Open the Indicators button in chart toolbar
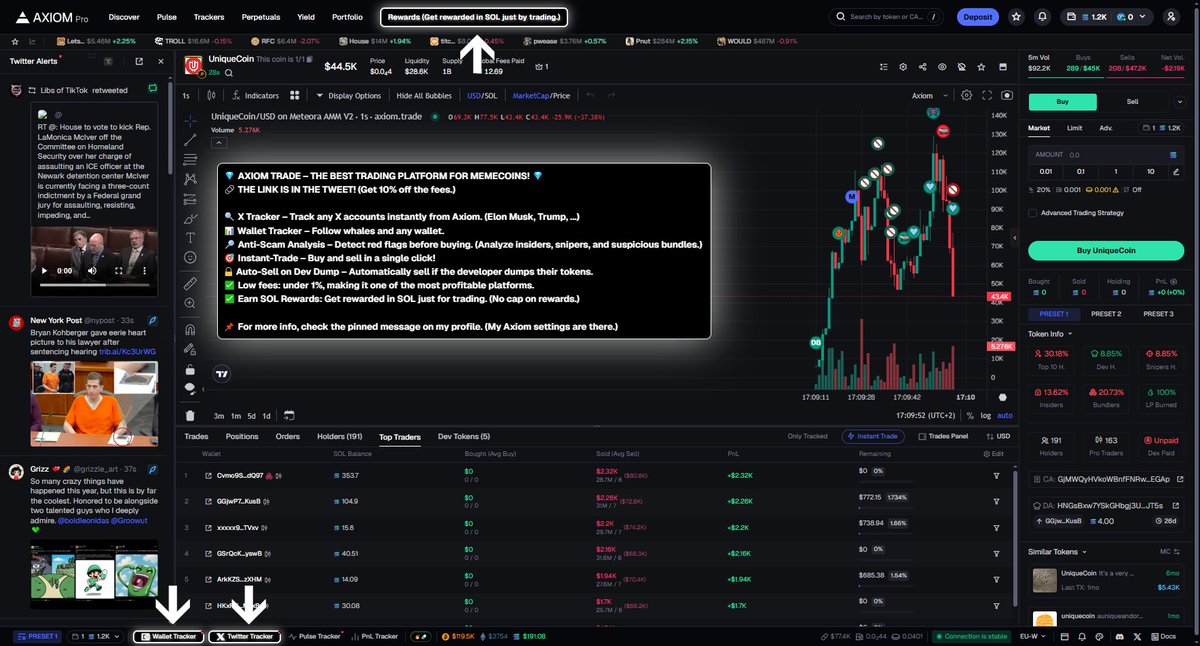 click(254, 95)
